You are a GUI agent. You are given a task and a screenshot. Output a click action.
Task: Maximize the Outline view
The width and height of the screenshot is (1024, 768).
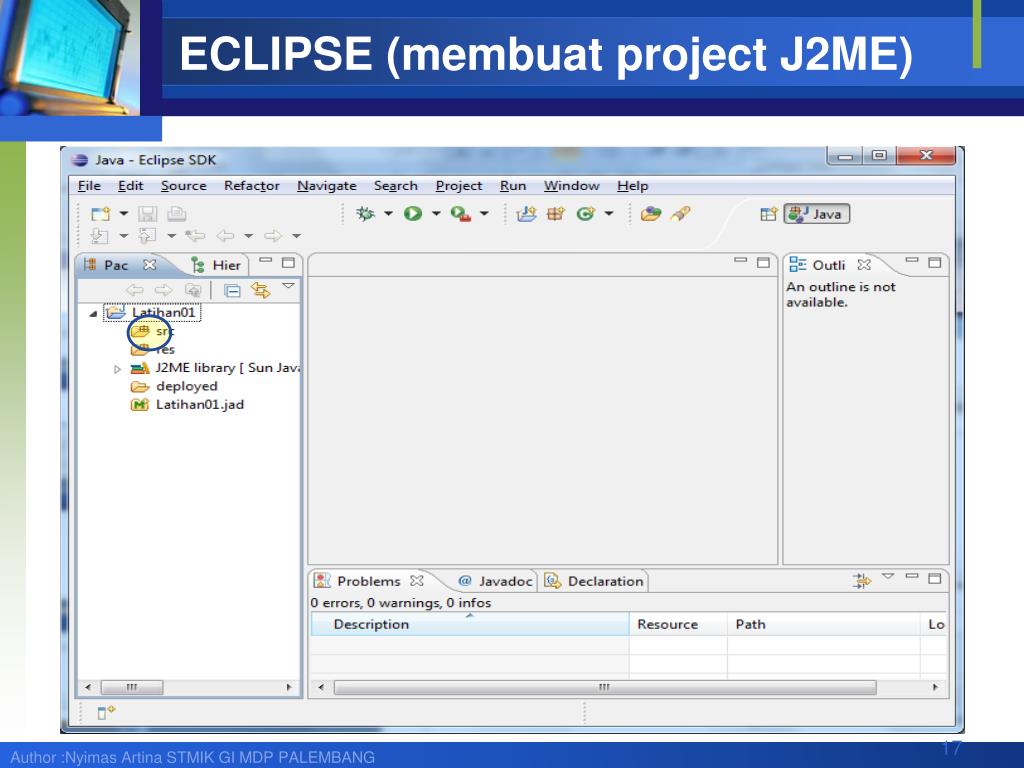[x=935, y=263]
